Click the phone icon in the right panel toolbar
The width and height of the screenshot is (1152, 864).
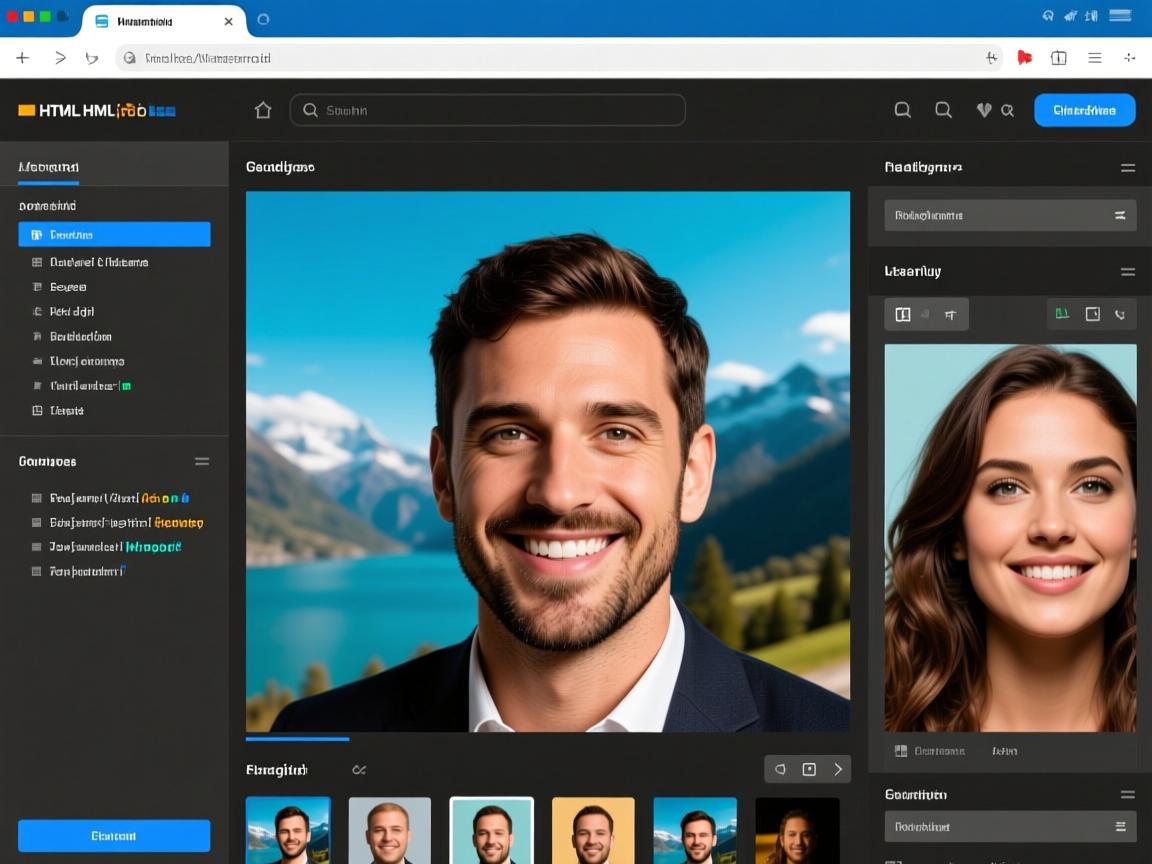point(1120,314)
